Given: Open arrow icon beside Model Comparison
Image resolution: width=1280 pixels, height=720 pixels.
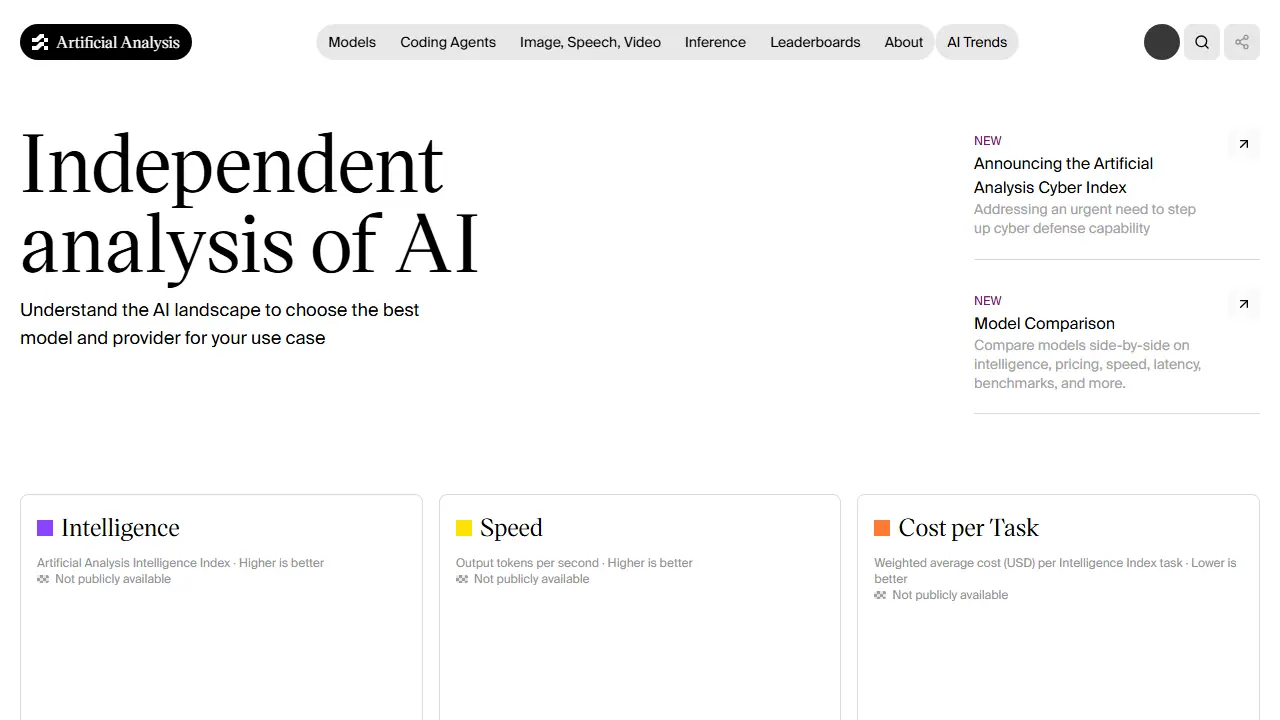Looking at the screenshot, I should pos(1244,304).
